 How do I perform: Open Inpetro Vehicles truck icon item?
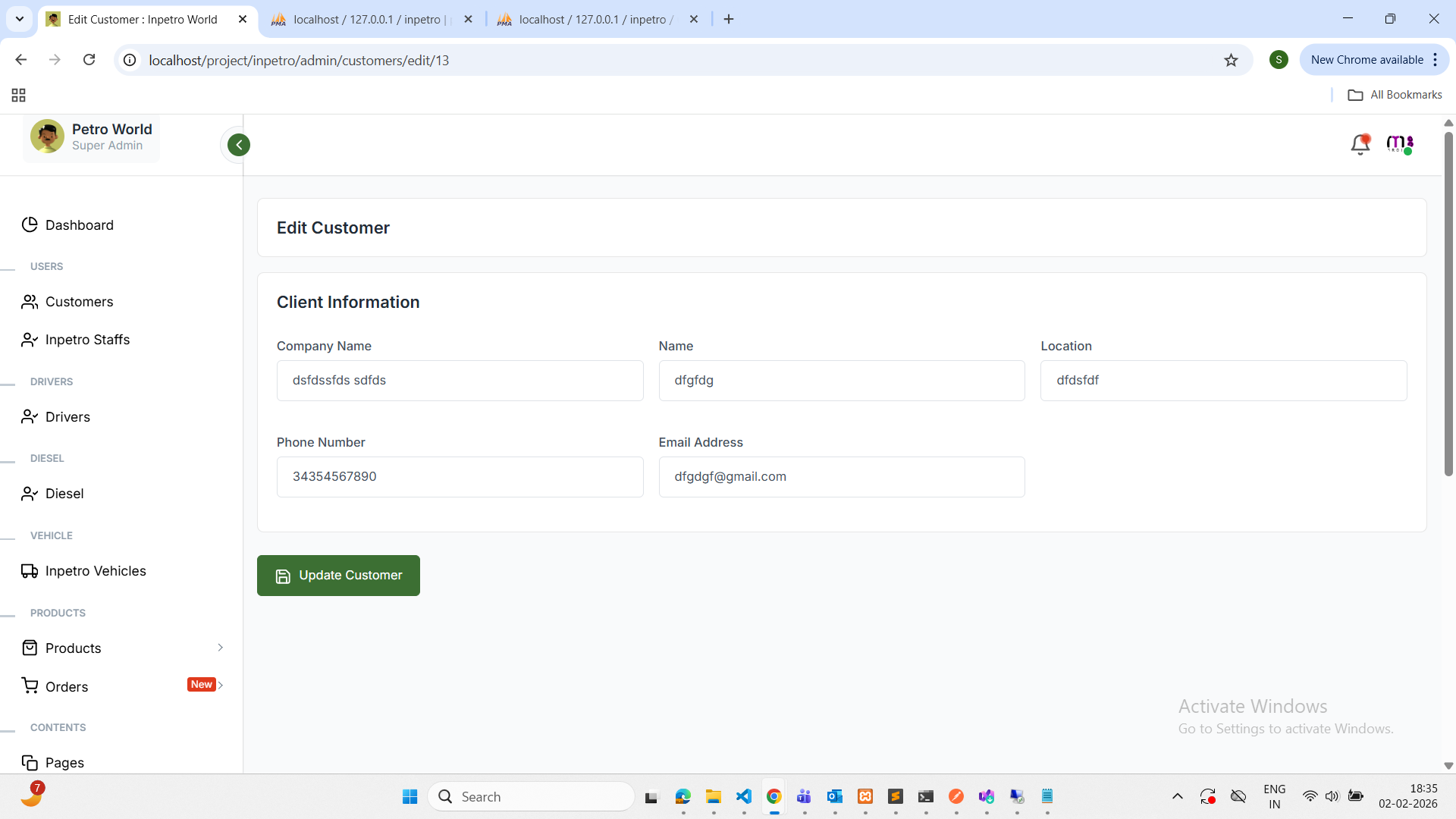30,571
